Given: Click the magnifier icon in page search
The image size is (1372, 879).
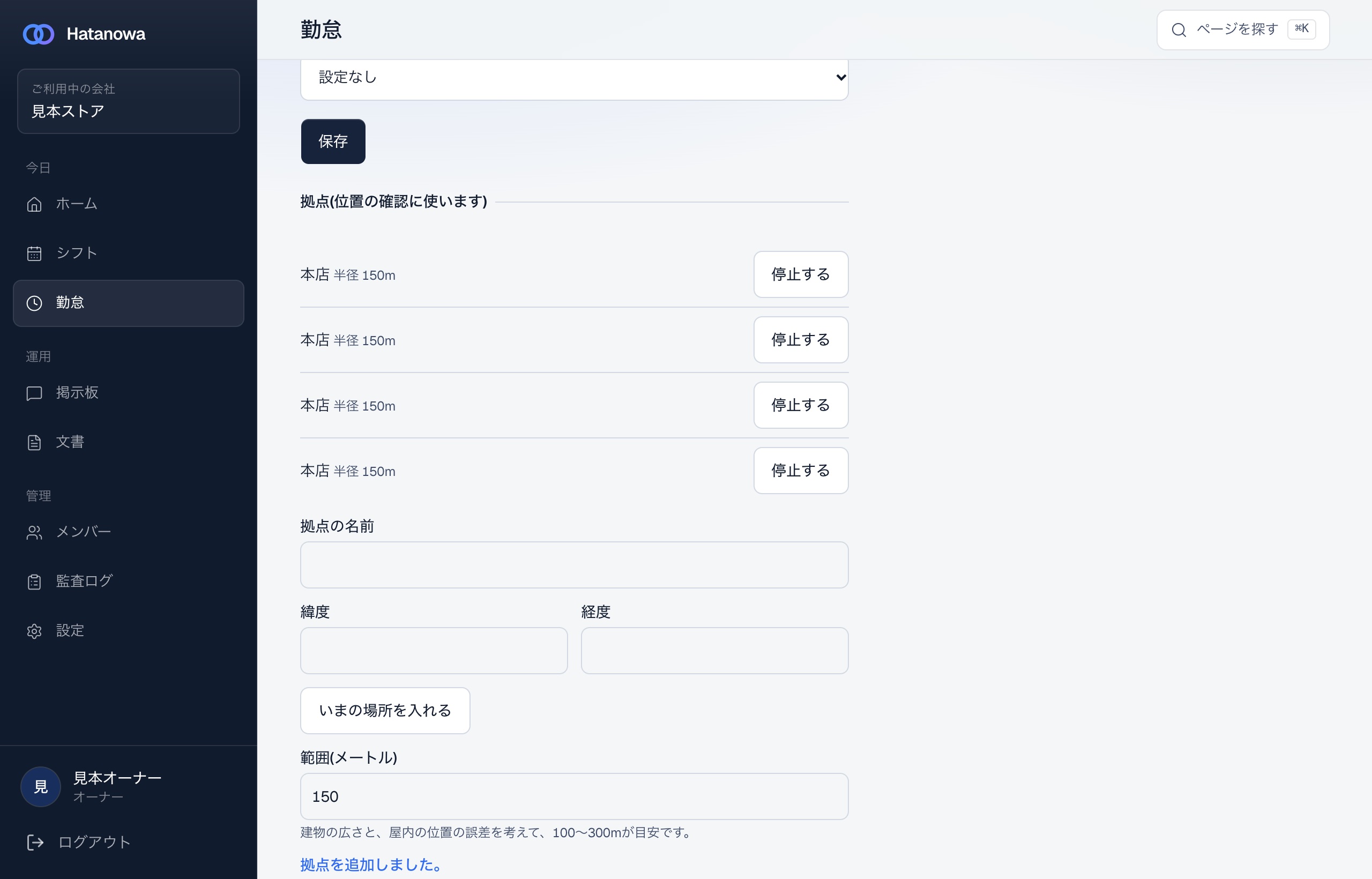Looking at the screenshot, I should click(1179, 29).
